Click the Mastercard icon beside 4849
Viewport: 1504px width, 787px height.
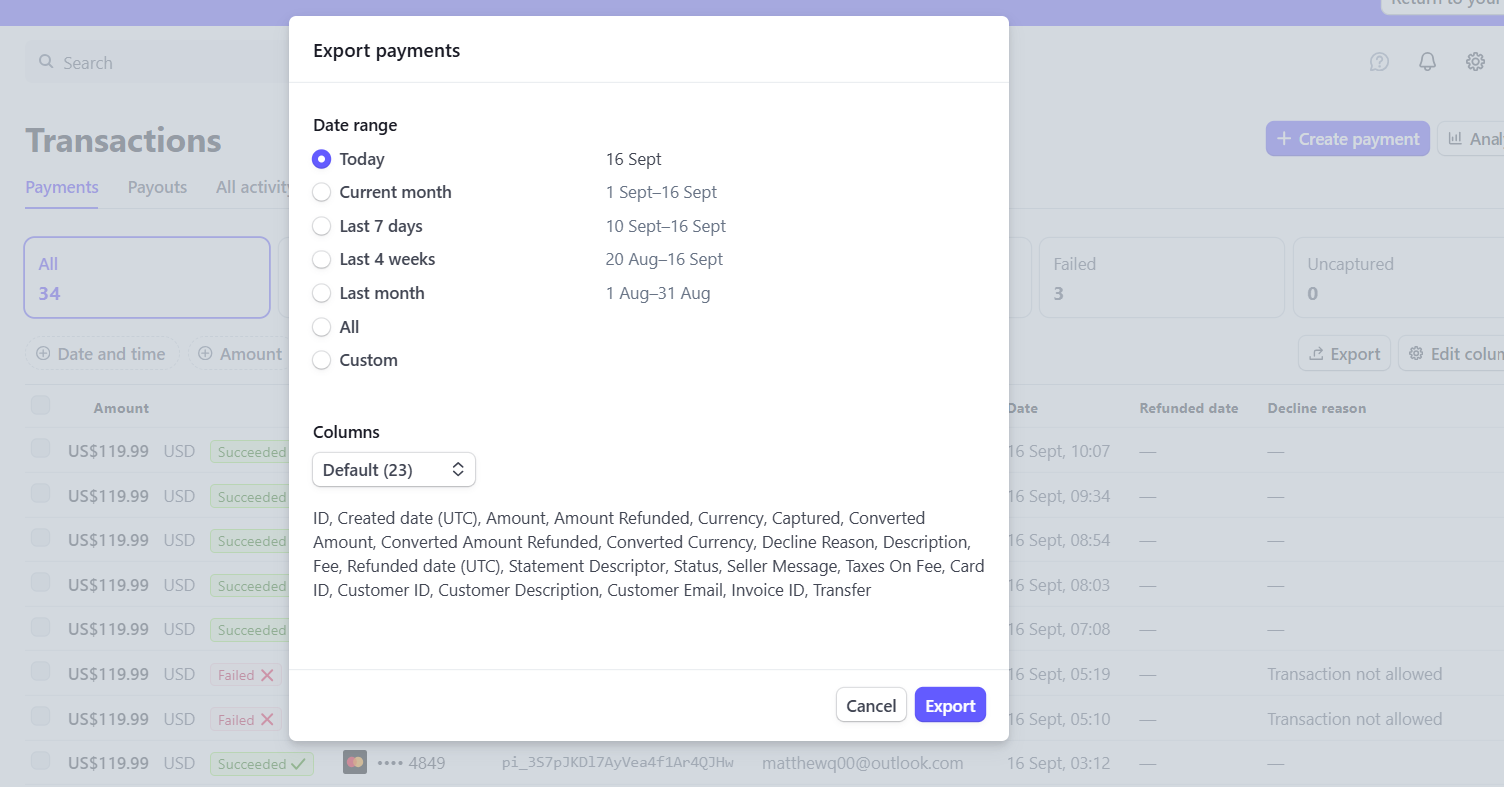click(354, 763)
